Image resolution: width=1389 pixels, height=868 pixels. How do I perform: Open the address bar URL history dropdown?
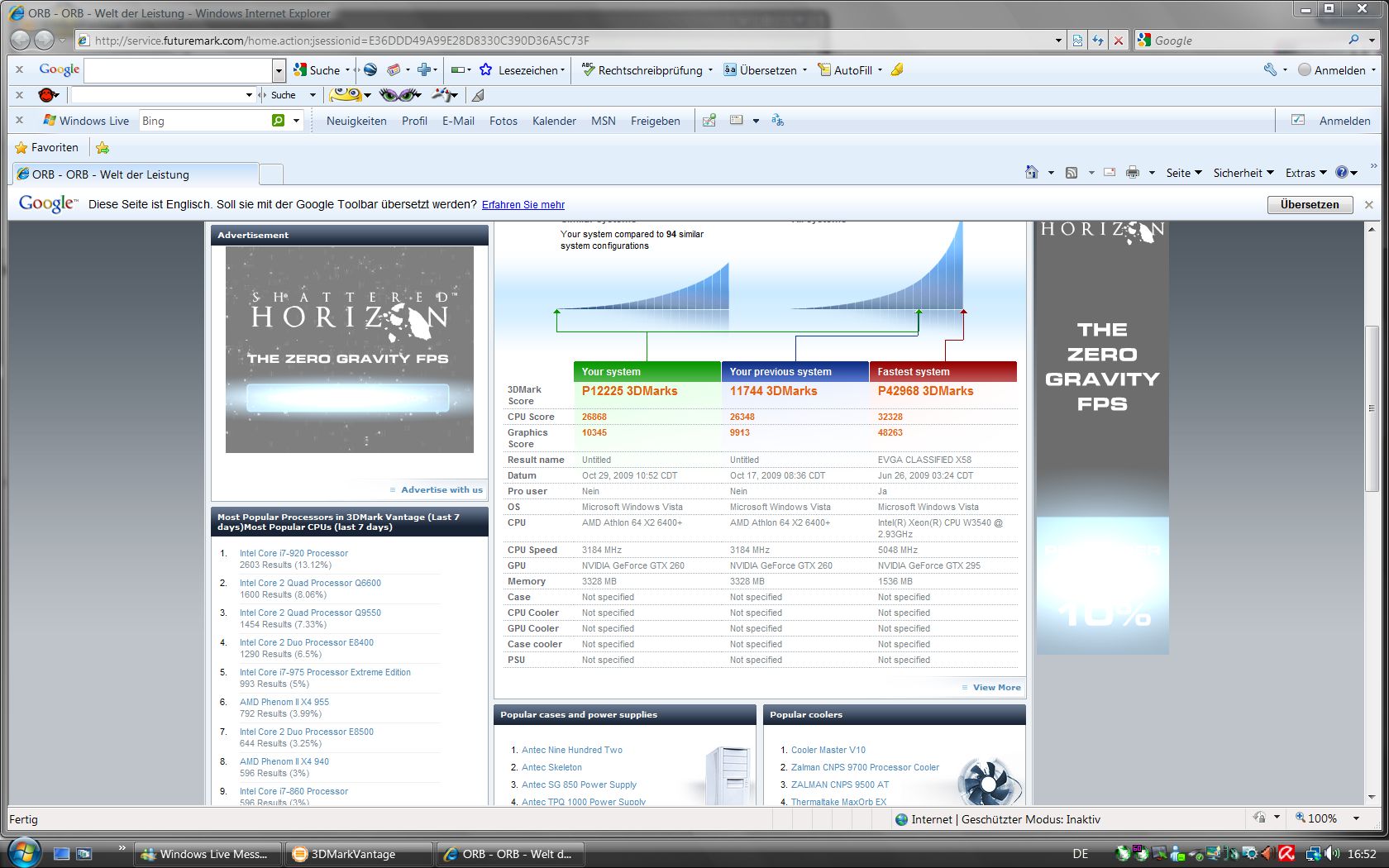(1058, 40)
